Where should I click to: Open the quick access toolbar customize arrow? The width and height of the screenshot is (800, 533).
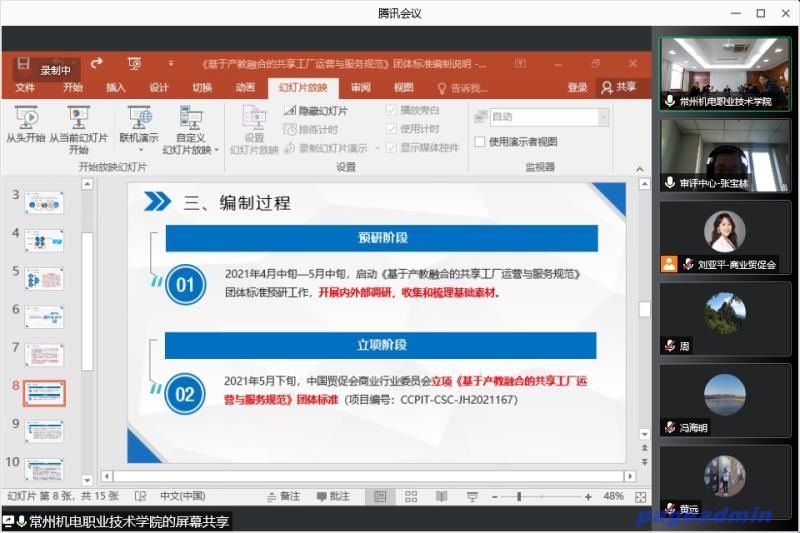(171, 63)
